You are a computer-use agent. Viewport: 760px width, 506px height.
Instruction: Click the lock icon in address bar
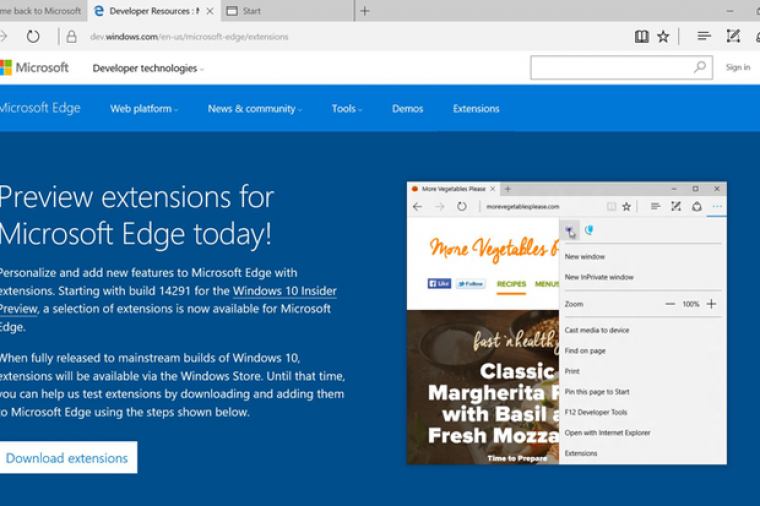(x=71, y=36)
